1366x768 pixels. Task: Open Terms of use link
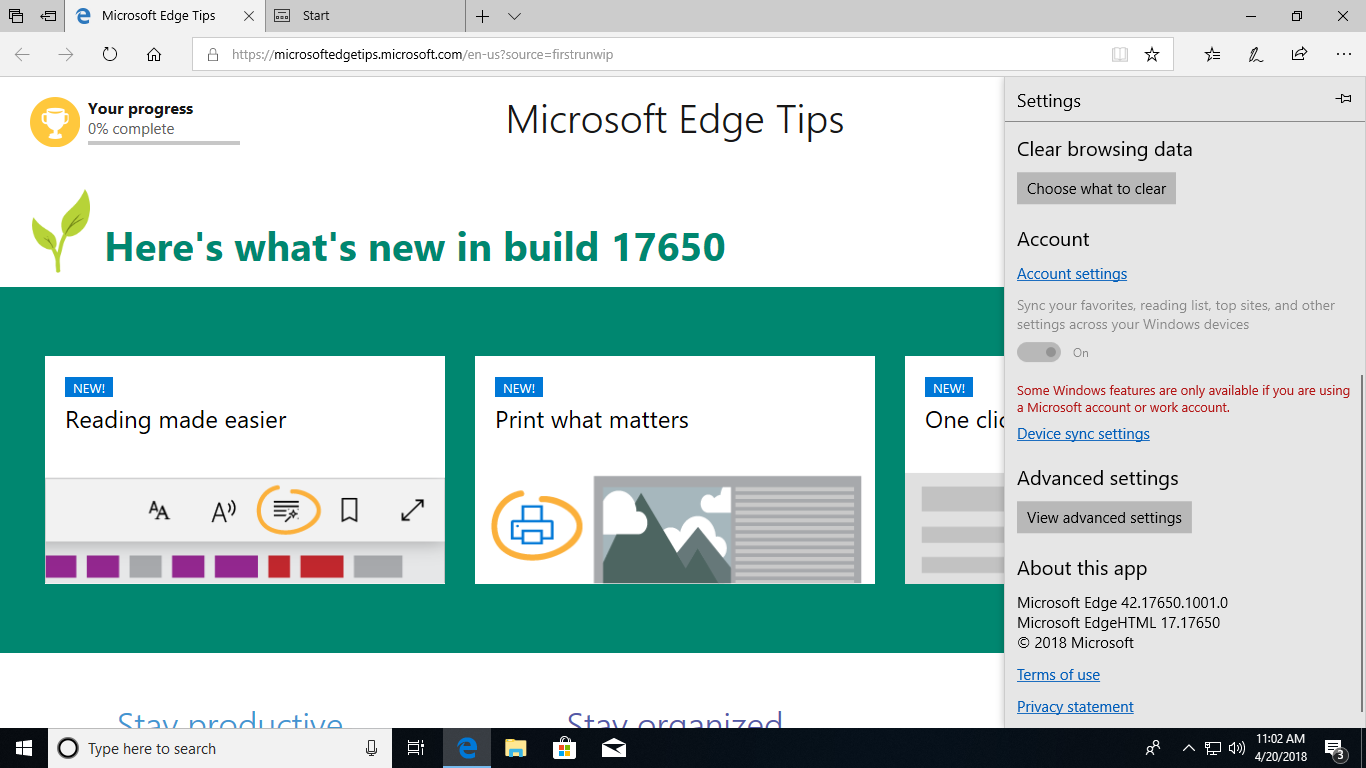1058,675
